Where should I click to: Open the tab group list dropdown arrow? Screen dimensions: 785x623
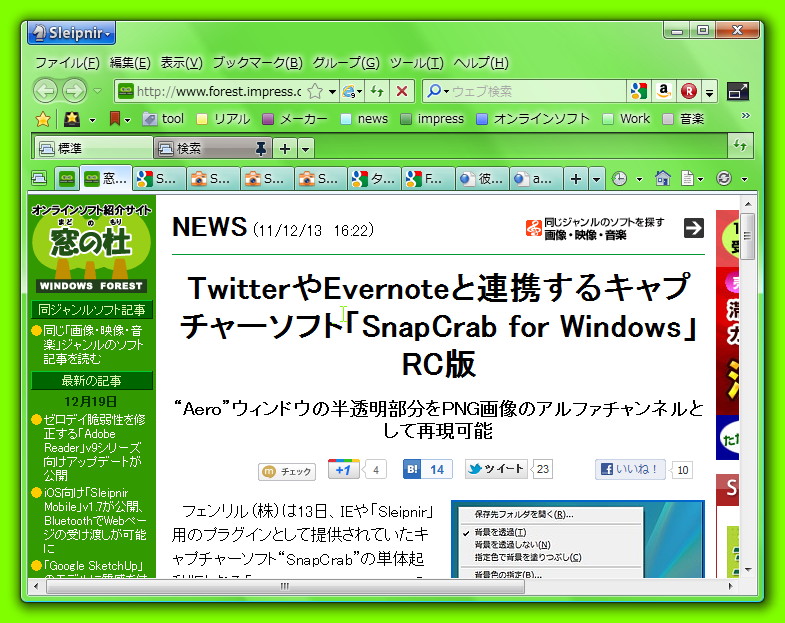tap(306, 149)
